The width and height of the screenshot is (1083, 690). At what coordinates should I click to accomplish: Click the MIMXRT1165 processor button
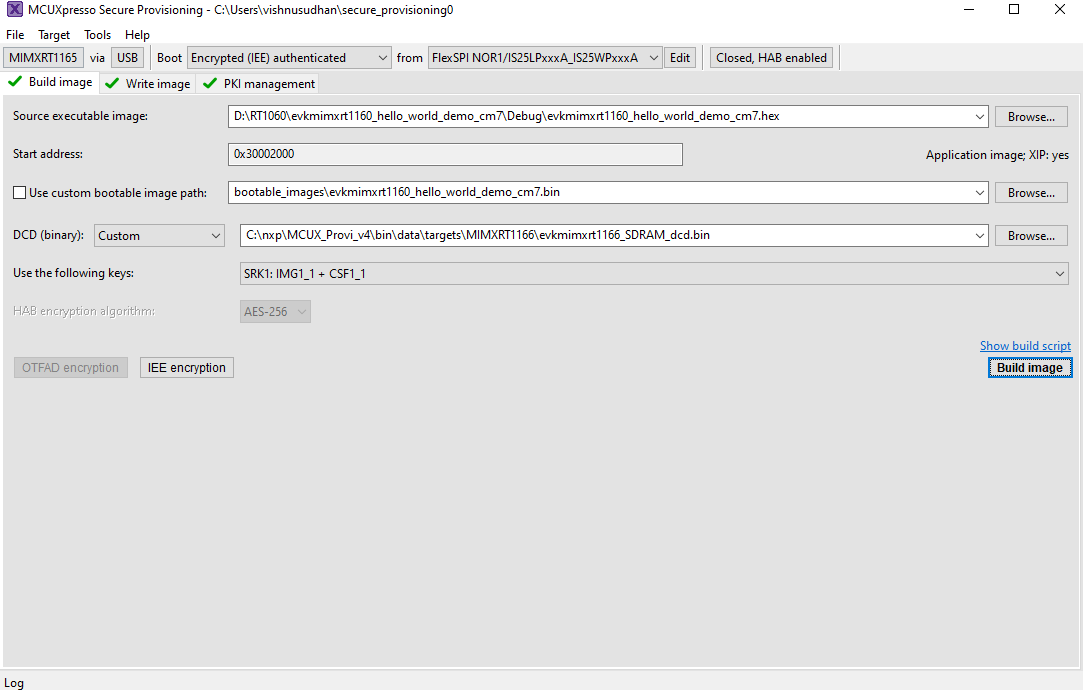[x=43, y=57]
